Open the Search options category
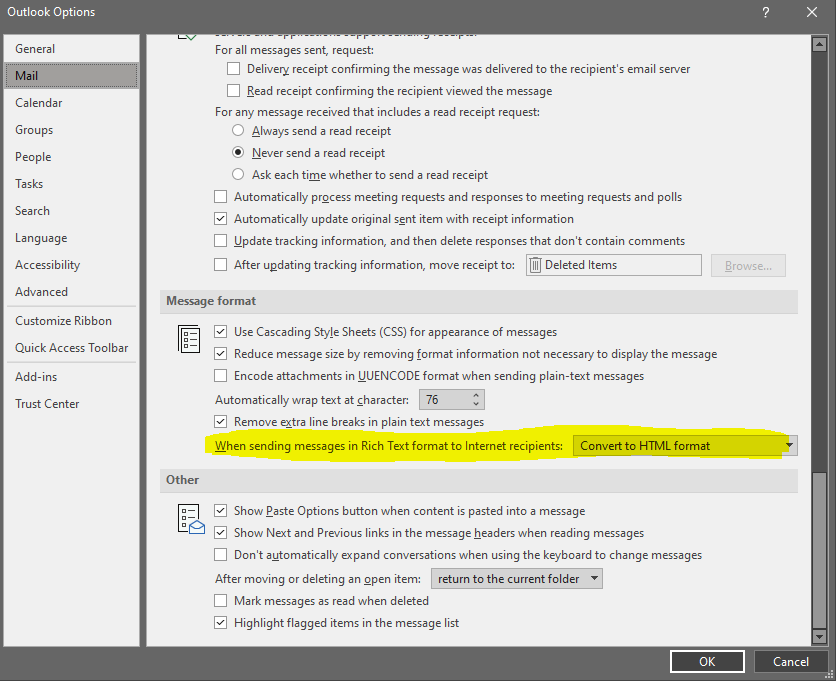This screenshot has height=681, width=836. pos(71,211)
